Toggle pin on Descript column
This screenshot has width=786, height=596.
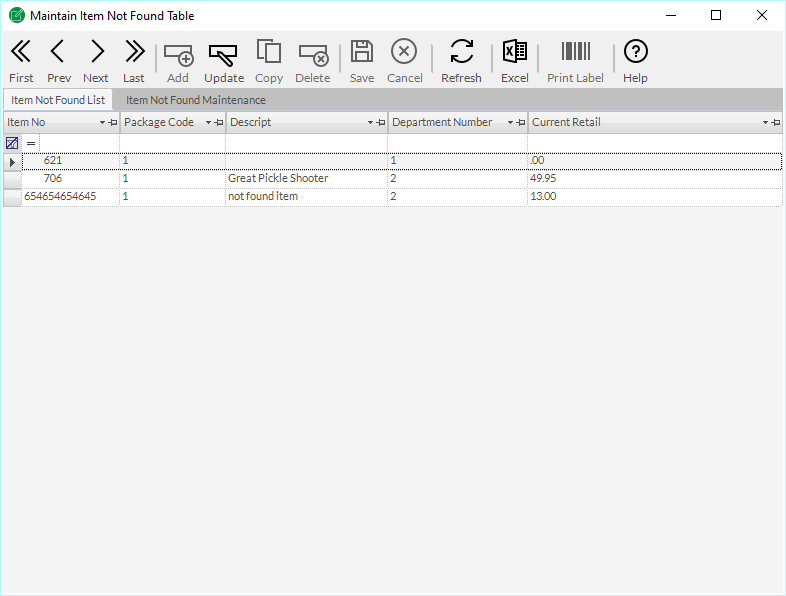381,123
